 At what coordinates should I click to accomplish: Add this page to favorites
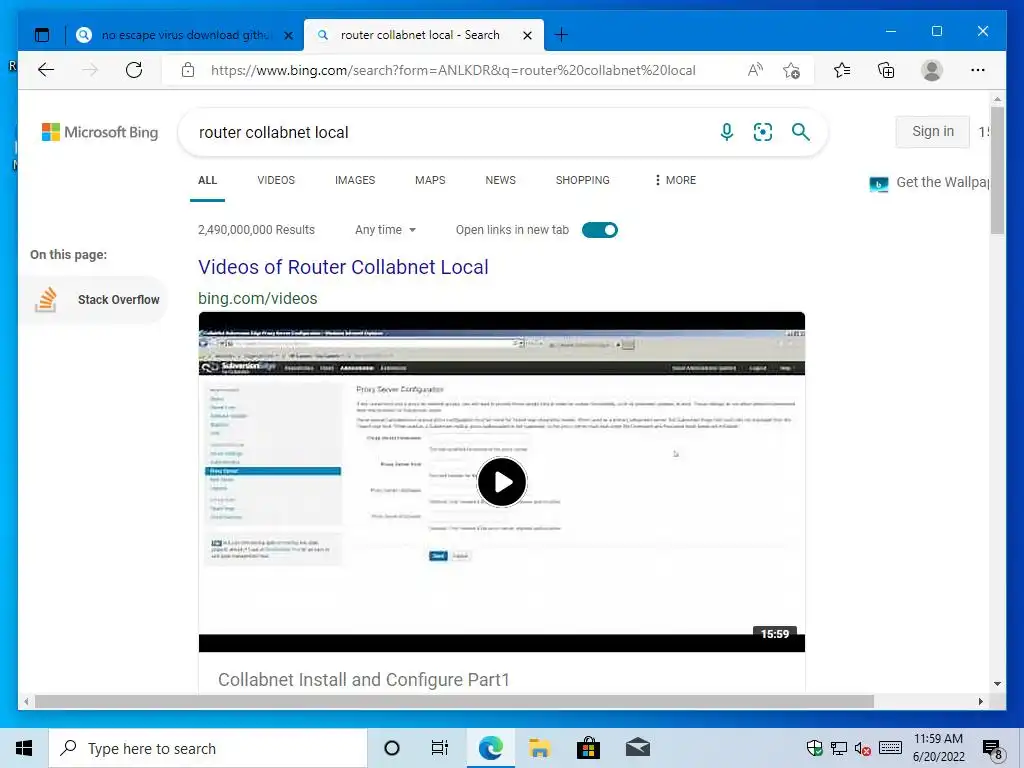coord(792,70)
